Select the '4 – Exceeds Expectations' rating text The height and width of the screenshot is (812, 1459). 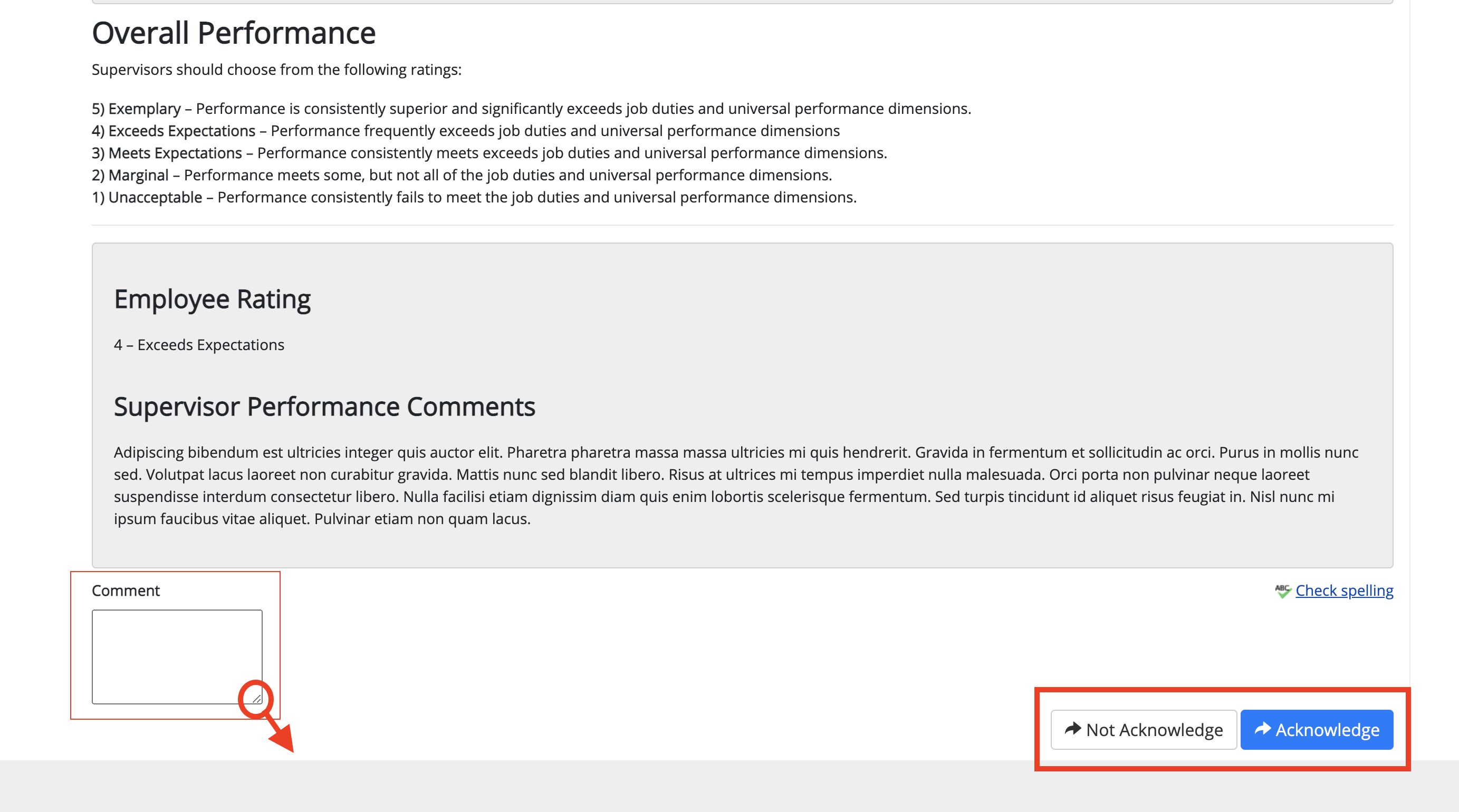click(199, 344)
